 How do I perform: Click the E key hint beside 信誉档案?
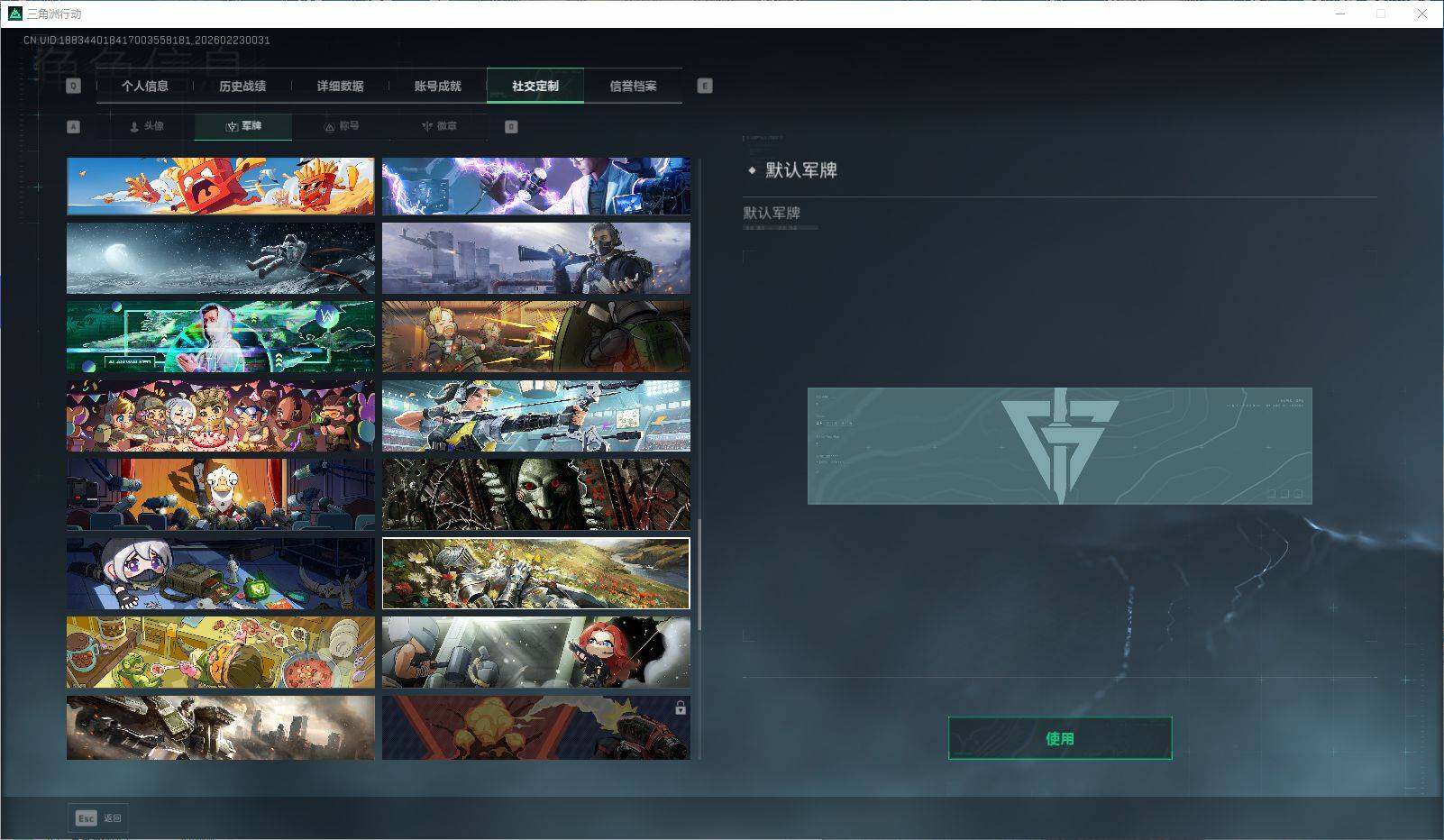(x=705, y=86)
